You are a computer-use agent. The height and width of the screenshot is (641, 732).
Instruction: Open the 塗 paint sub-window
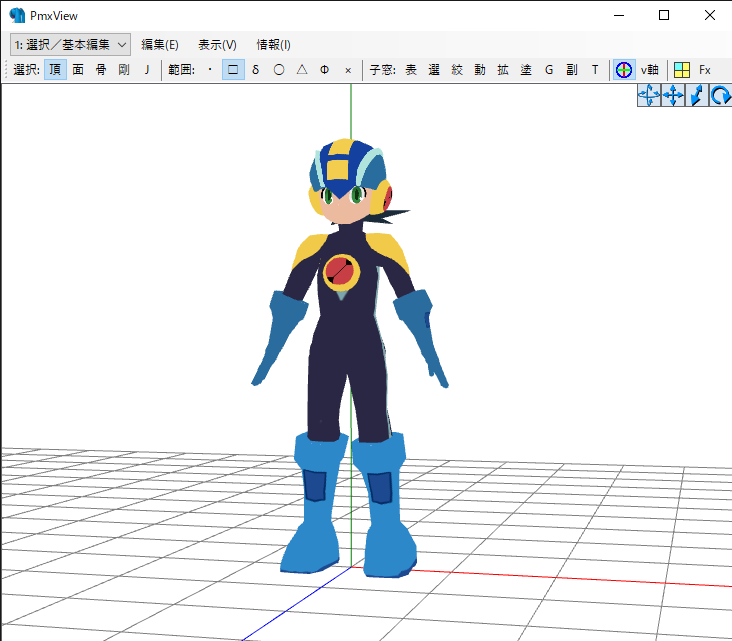click(526, 70)
